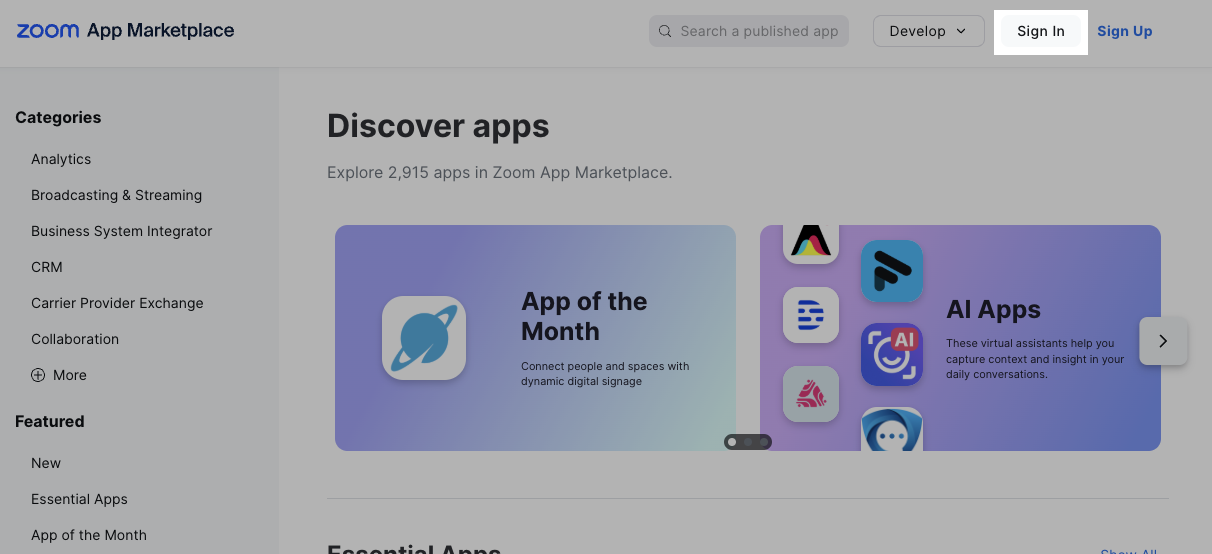This screenshot has width=1212, height=554.
Task: Click the blue striped E app icon
Action: click(811, 316)
